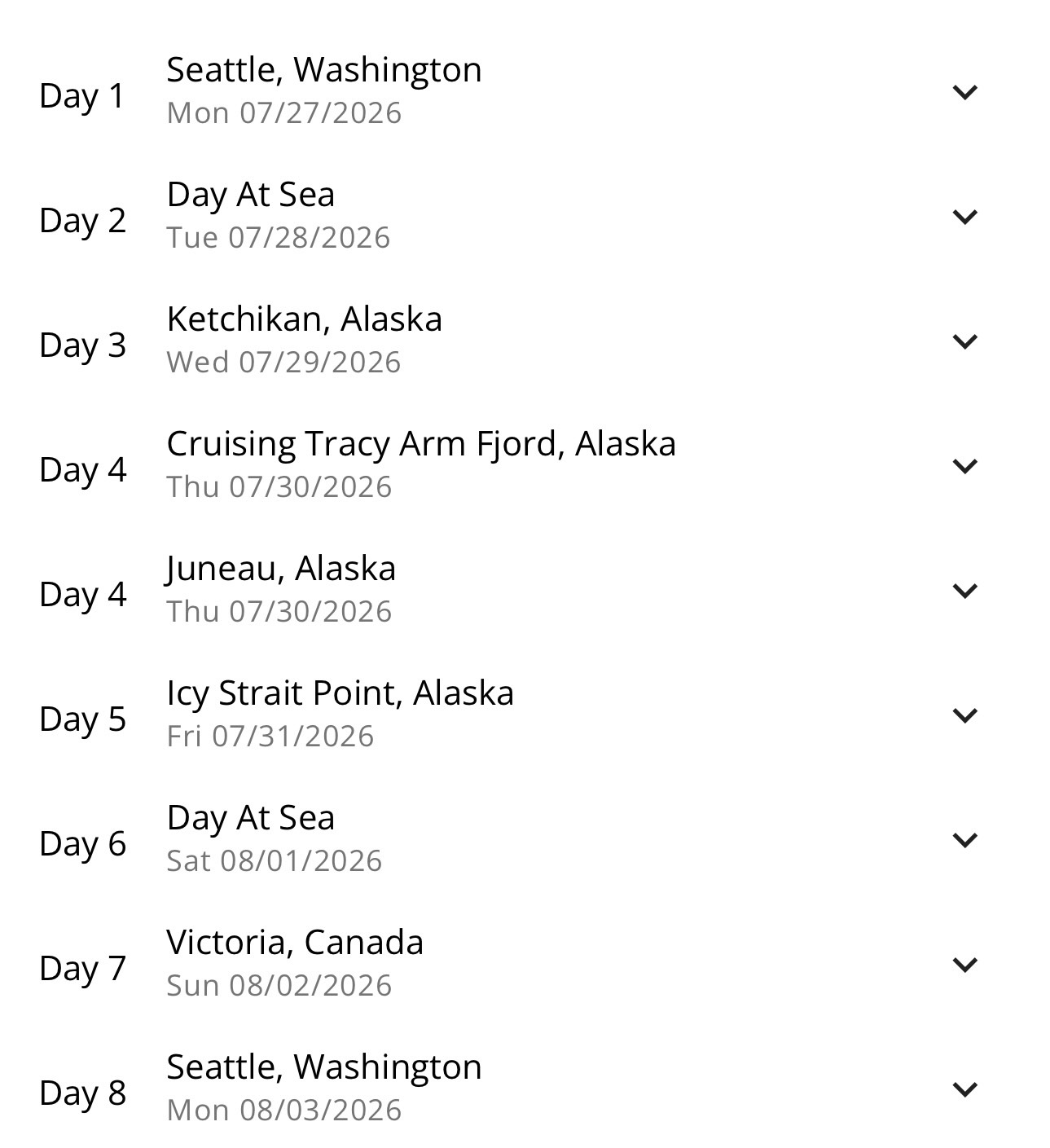Image resolution: width=1050 pixels, height=1148 pixels.
Task: Open the Victoria, Canada port title
Action: click(x=295, y=943)
